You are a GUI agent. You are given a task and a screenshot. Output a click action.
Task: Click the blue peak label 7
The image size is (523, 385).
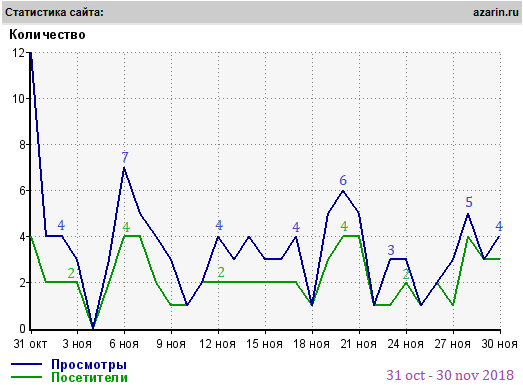coord(125,157)
